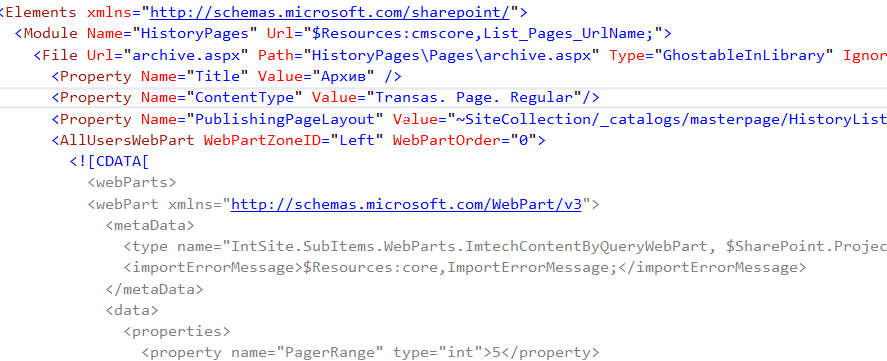
Task: Click the "PagerRange" property name
Action: [x=330, y=353]
